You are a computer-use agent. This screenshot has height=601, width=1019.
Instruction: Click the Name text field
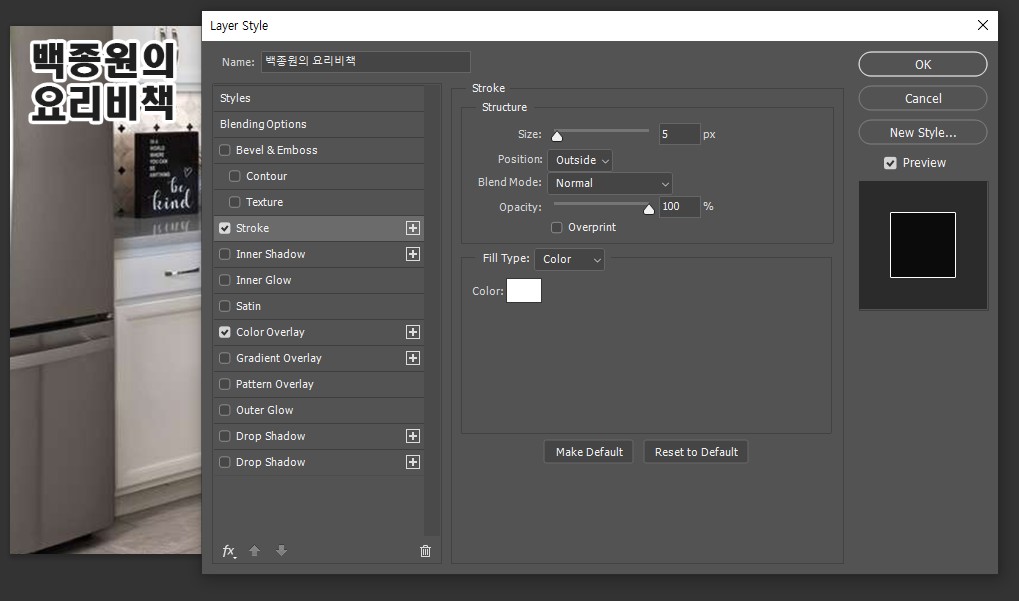click(x=366, y=62)
